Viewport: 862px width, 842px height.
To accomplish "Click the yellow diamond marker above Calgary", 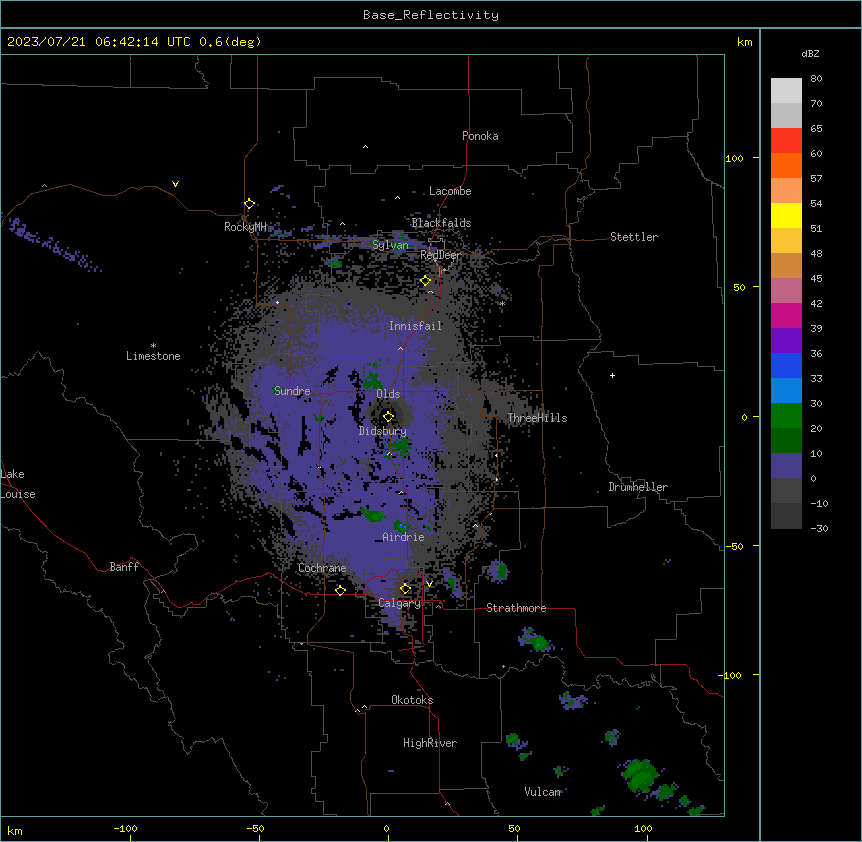I will (x=405, y=589).
